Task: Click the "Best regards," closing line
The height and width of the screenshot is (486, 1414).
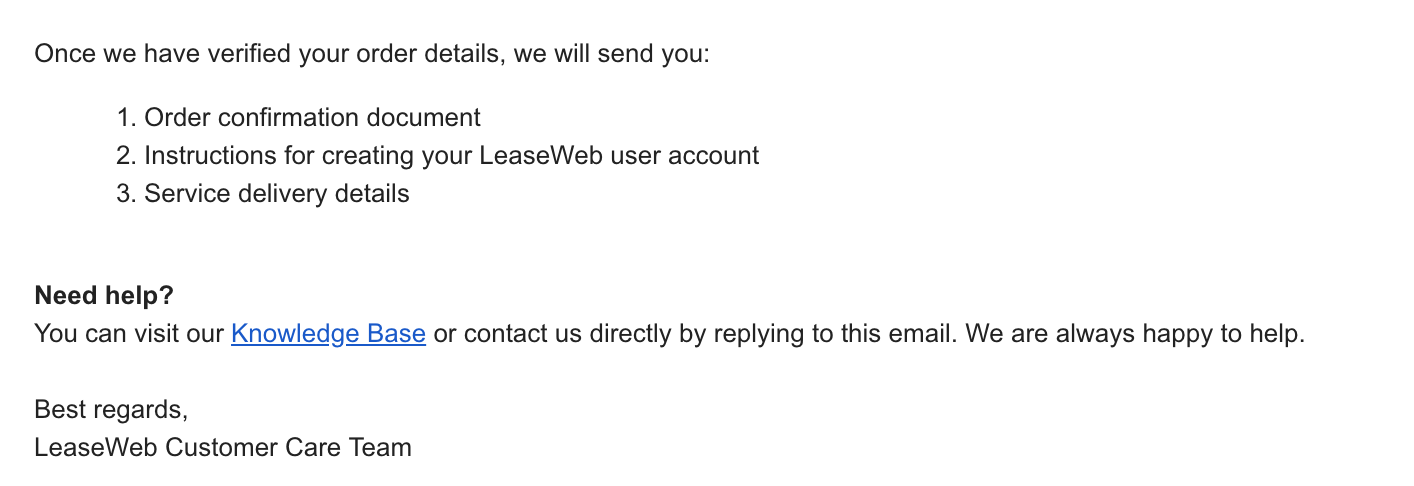Action: (x=111, y=409)
